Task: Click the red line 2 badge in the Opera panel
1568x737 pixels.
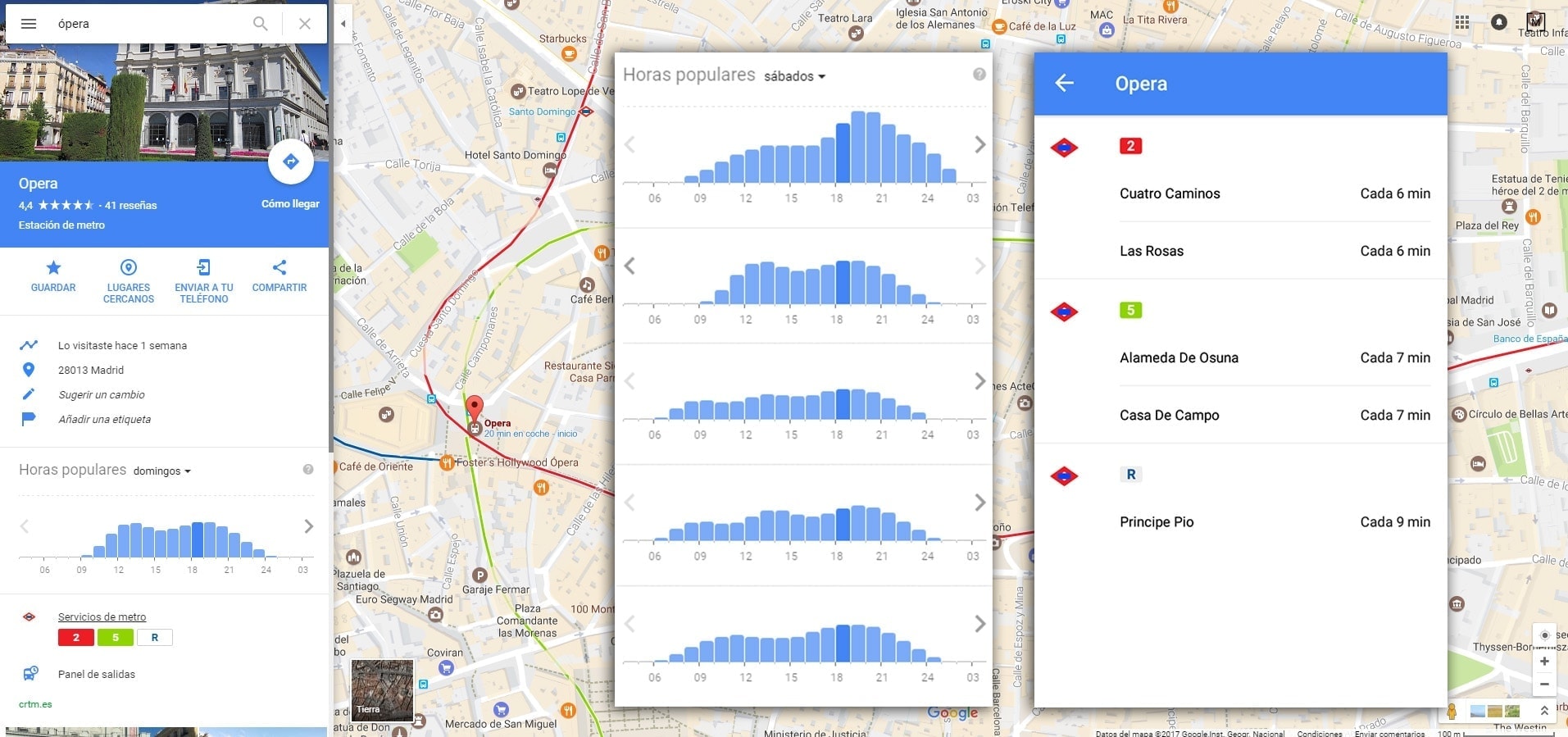Action: [x=1130, y=146]
